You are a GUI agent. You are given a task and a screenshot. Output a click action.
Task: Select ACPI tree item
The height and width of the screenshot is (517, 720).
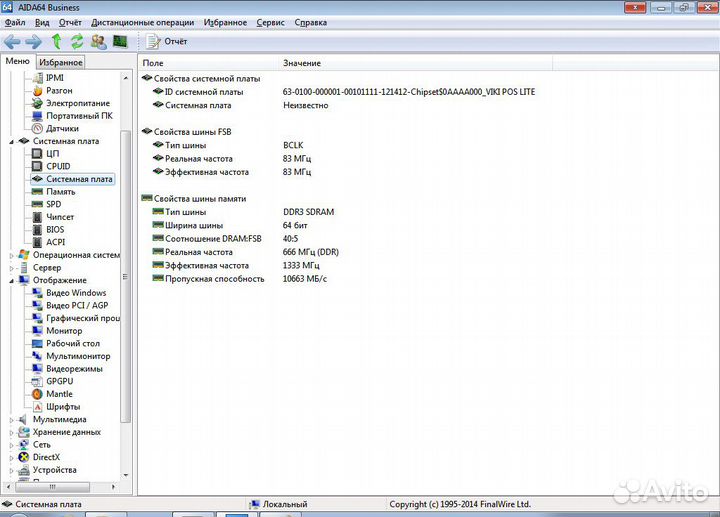pyautogui.click(x=56, y=242)
